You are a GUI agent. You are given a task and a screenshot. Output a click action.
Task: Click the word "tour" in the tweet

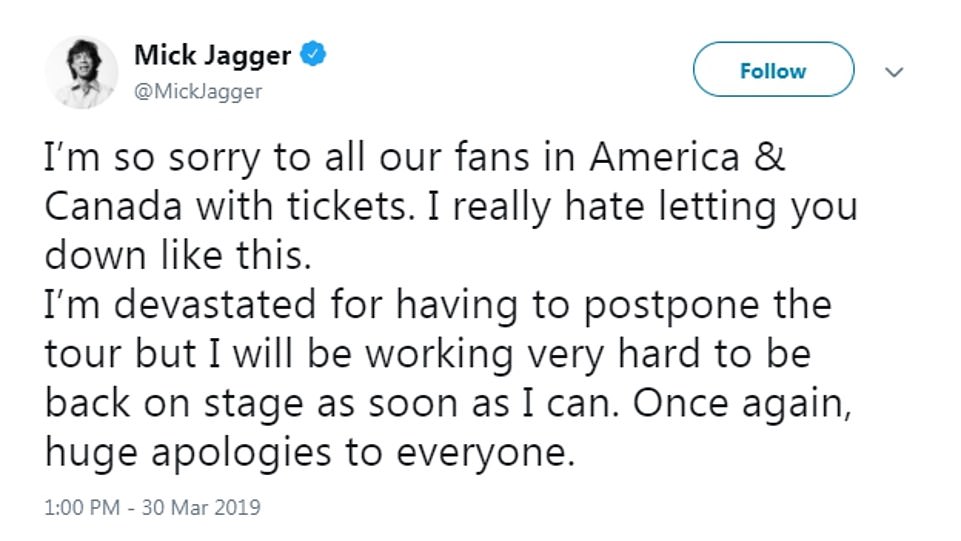(x=84, y=354)
